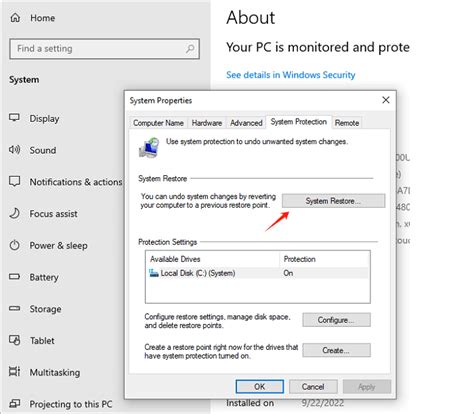Select the System Protection tab
This screenshot has height=414, width=474.
(299, 122)
